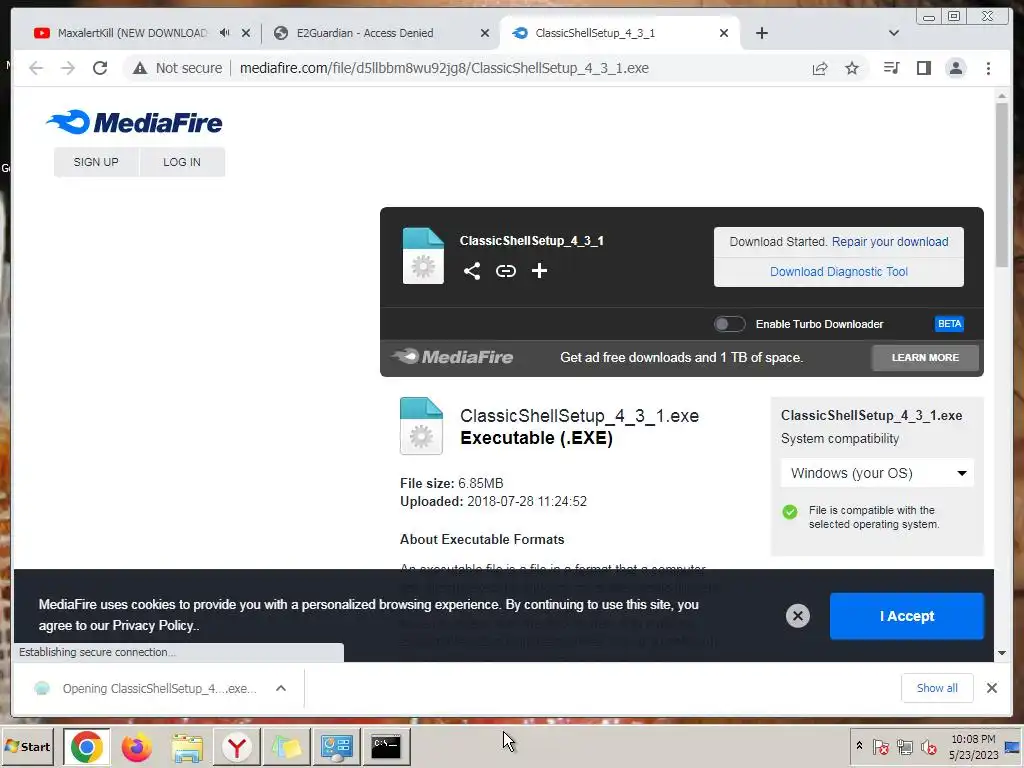Viewport: 1024px width, 768px height.
Task: Open the tab search chevron in Chrome
Action: click(x=894, y=33)
